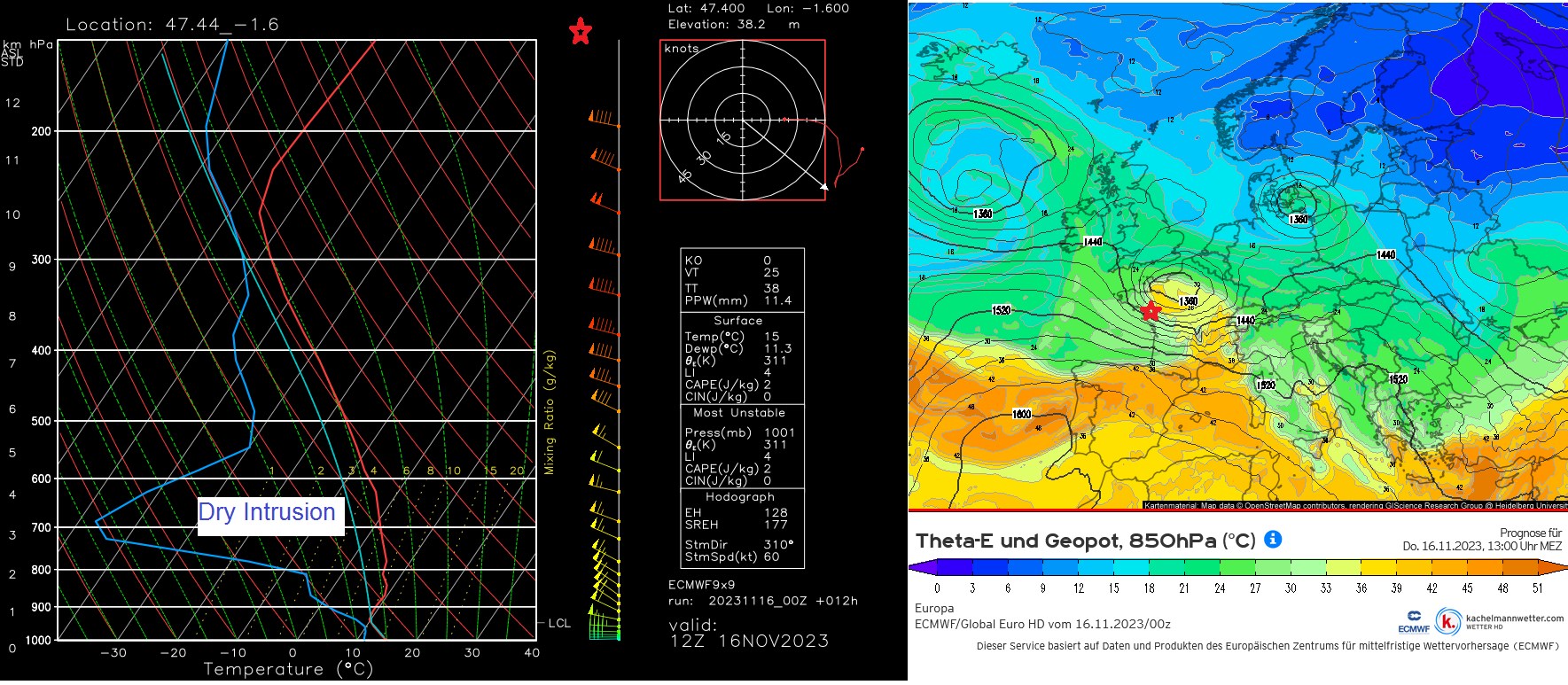Click the blue info icon beside Theta-E title
The width and height of the screenshot is (1568, 685).
1273,539
